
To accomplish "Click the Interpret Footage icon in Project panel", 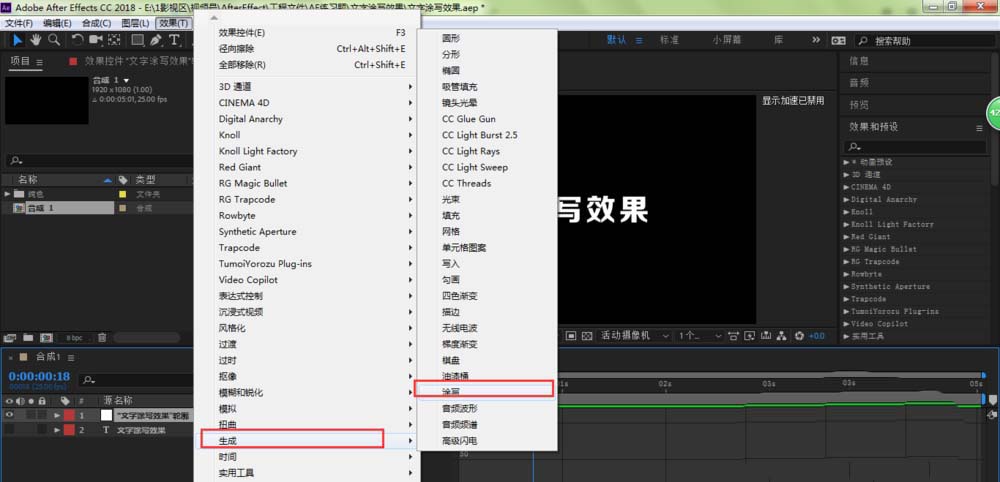I will 9,337.
